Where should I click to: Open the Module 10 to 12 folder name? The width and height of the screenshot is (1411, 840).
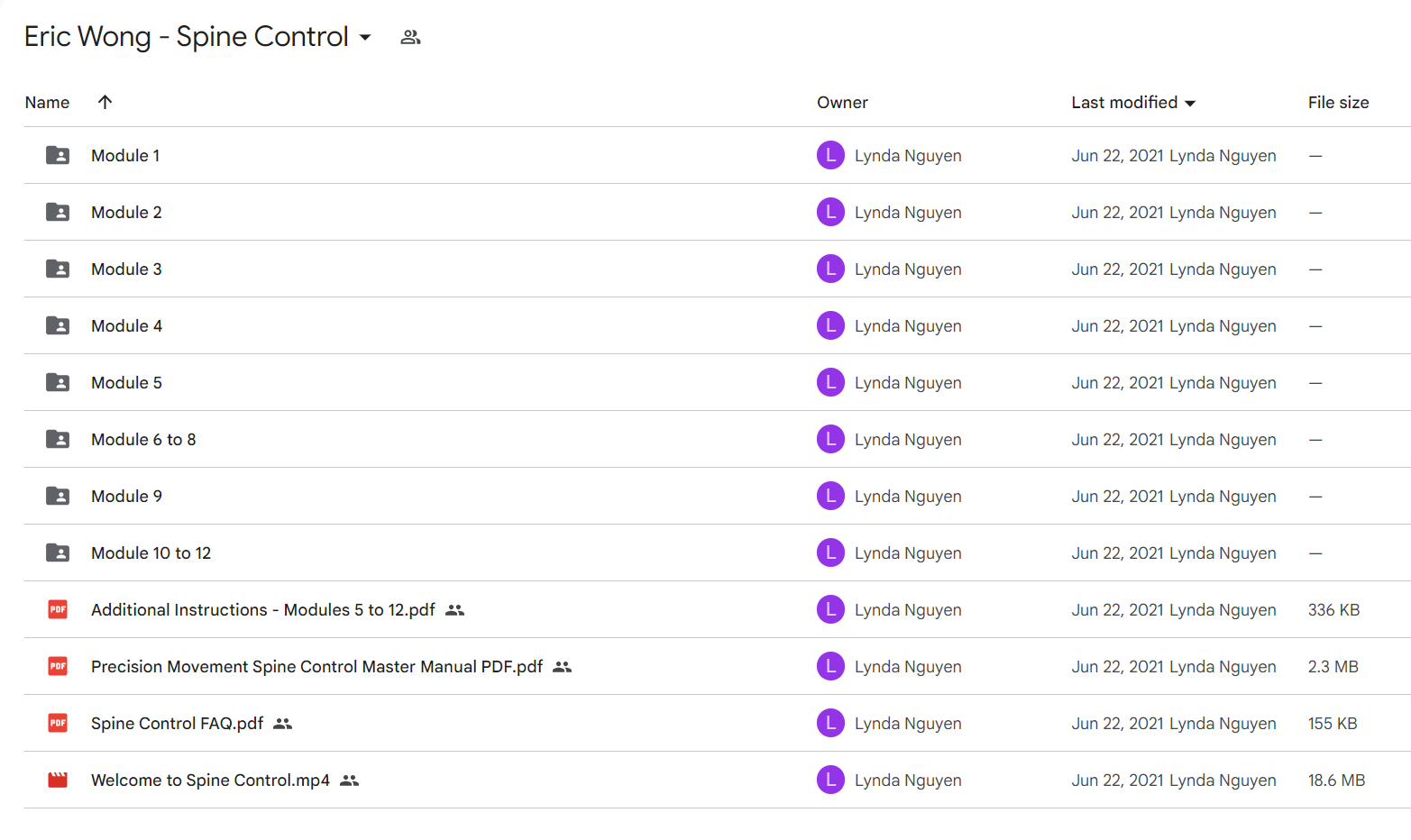click(151, 553)
